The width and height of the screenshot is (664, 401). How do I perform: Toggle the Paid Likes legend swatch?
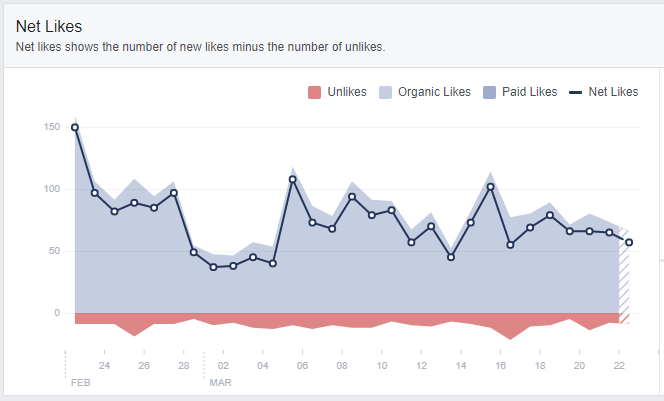pos(489,92)
